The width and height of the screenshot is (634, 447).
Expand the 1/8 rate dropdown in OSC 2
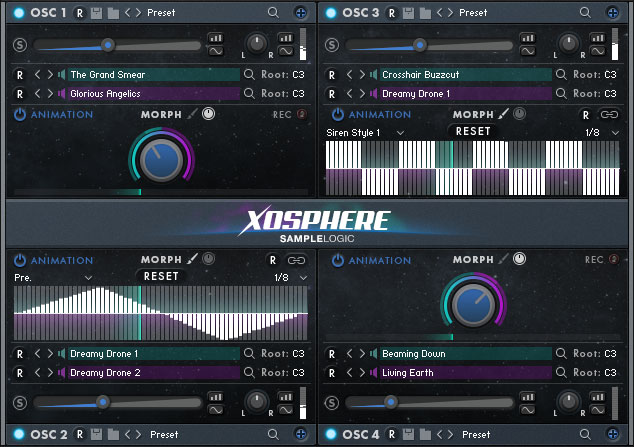291,277
